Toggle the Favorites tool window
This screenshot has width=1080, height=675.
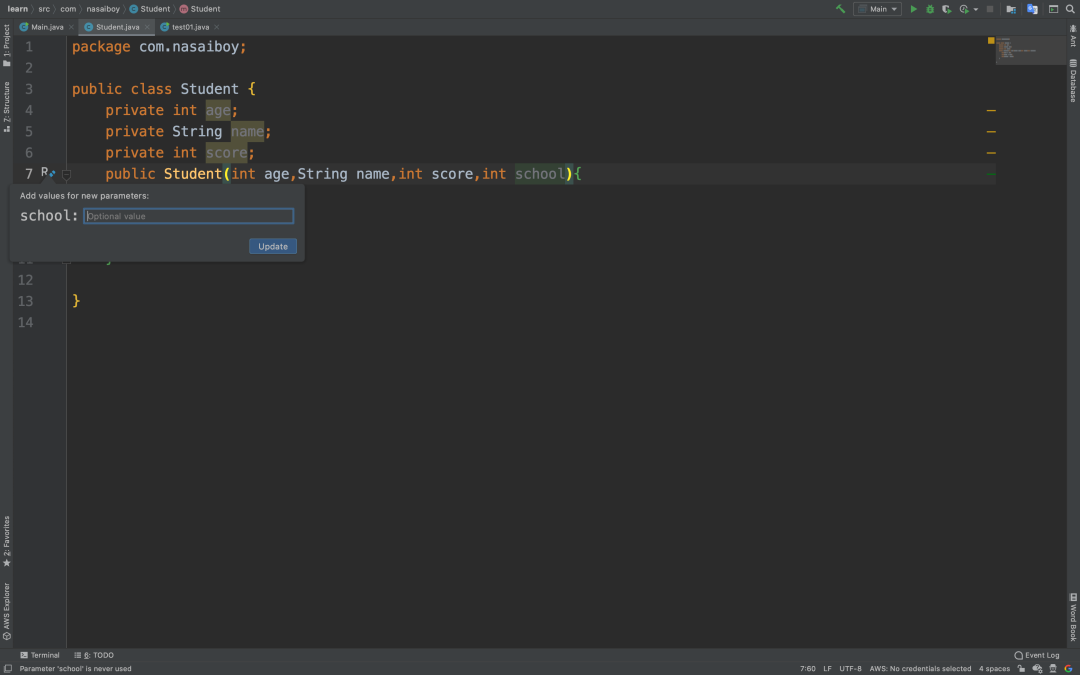(7, 537)
